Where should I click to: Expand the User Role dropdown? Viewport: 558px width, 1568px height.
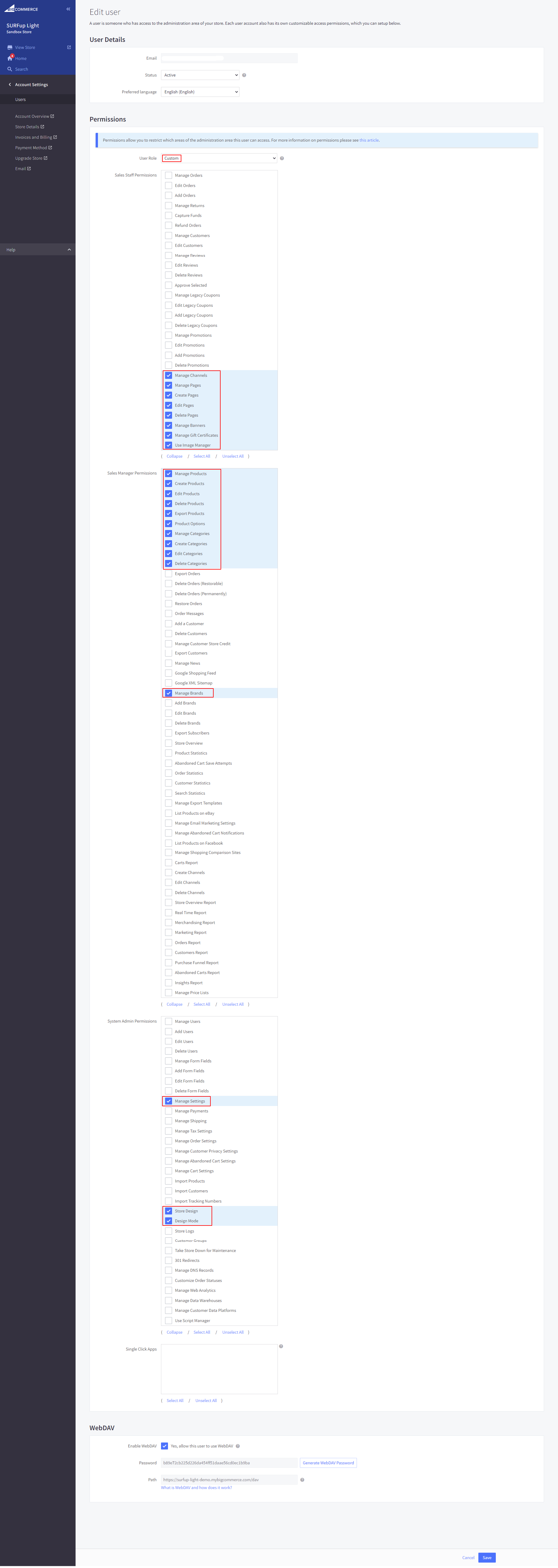point(219,158)
